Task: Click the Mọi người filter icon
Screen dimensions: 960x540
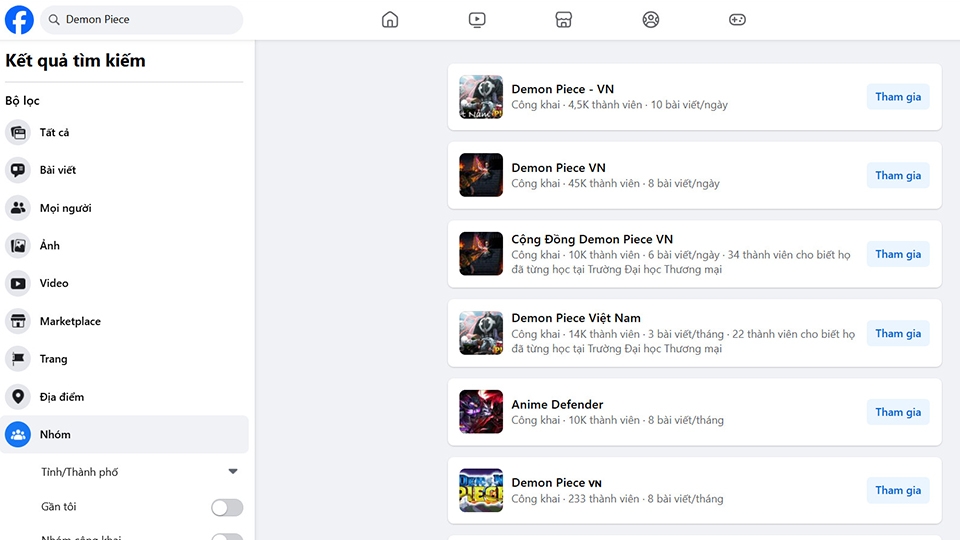Action: [18, 208]
